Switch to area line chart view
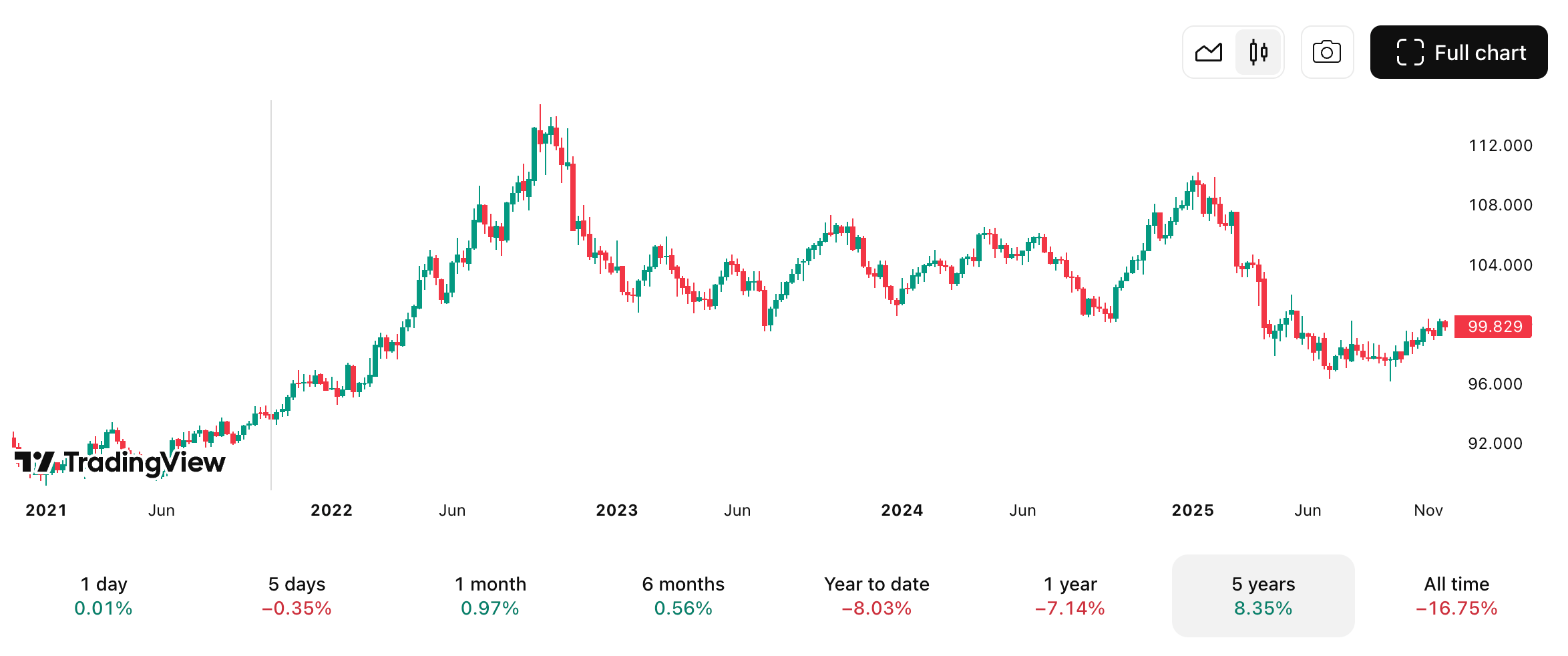This screenshot has width=1568, height=656. coord(1209,52)
